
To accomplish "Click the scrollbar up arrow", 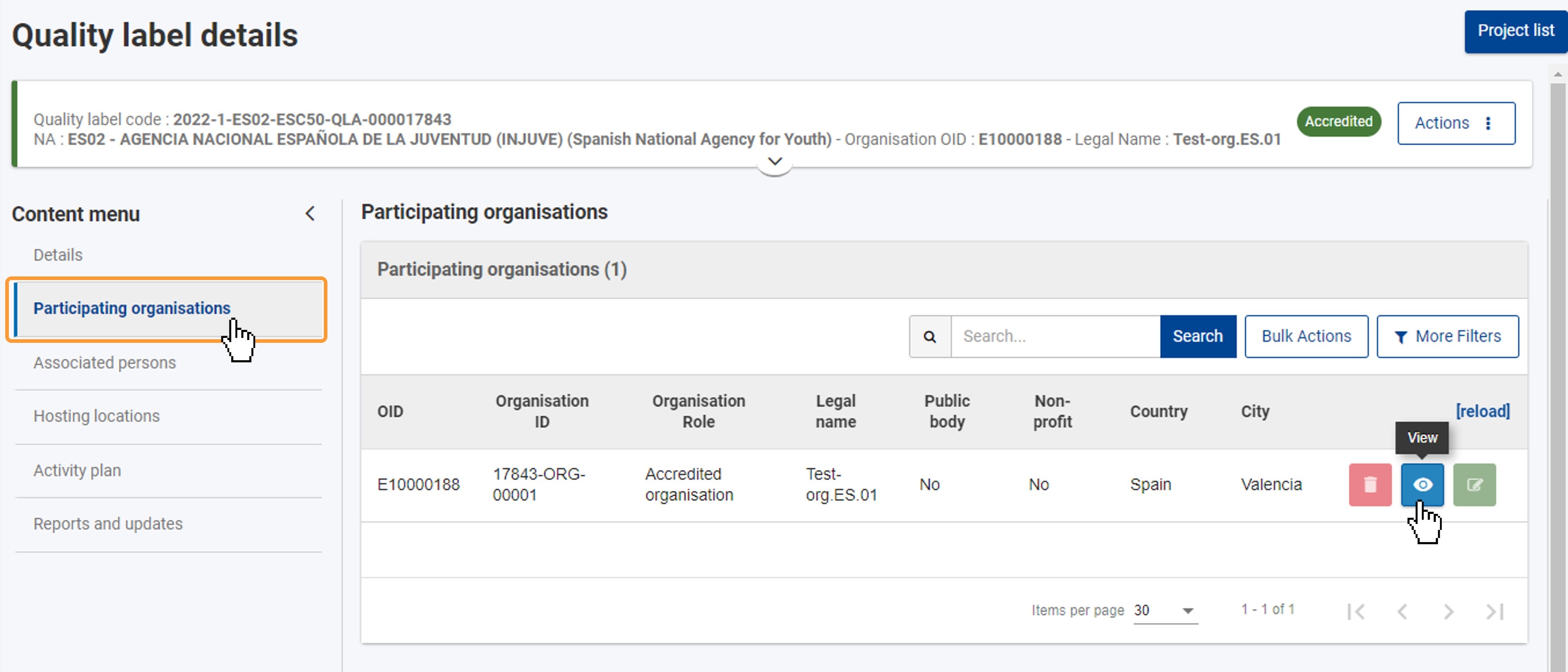I will coord(1557,74).
